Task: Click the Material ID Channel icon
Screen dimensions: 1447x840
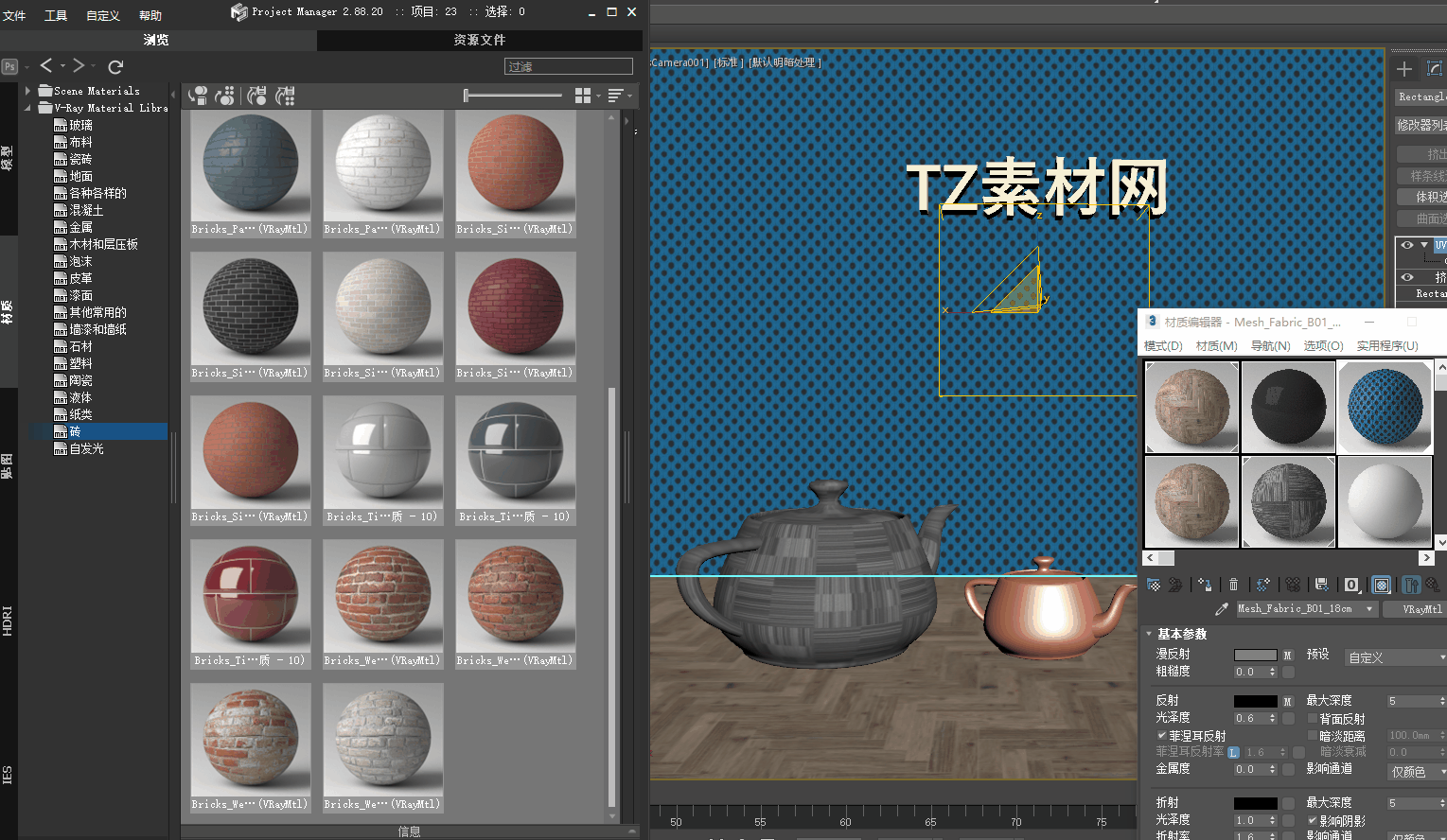Action: [1351, 585]
